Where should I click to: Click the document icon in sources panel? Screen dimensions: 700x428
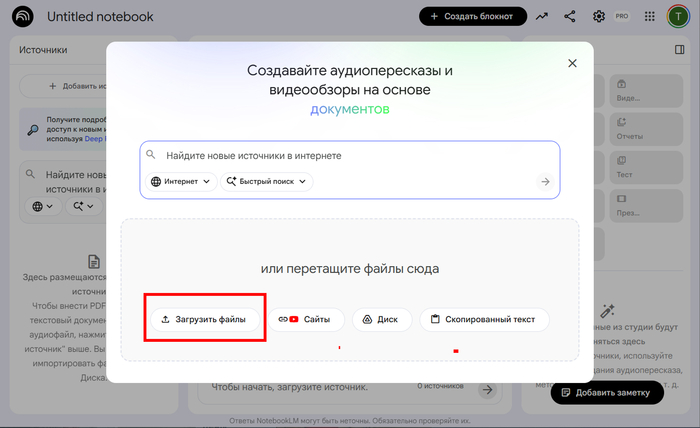click(x=94, y=262)
